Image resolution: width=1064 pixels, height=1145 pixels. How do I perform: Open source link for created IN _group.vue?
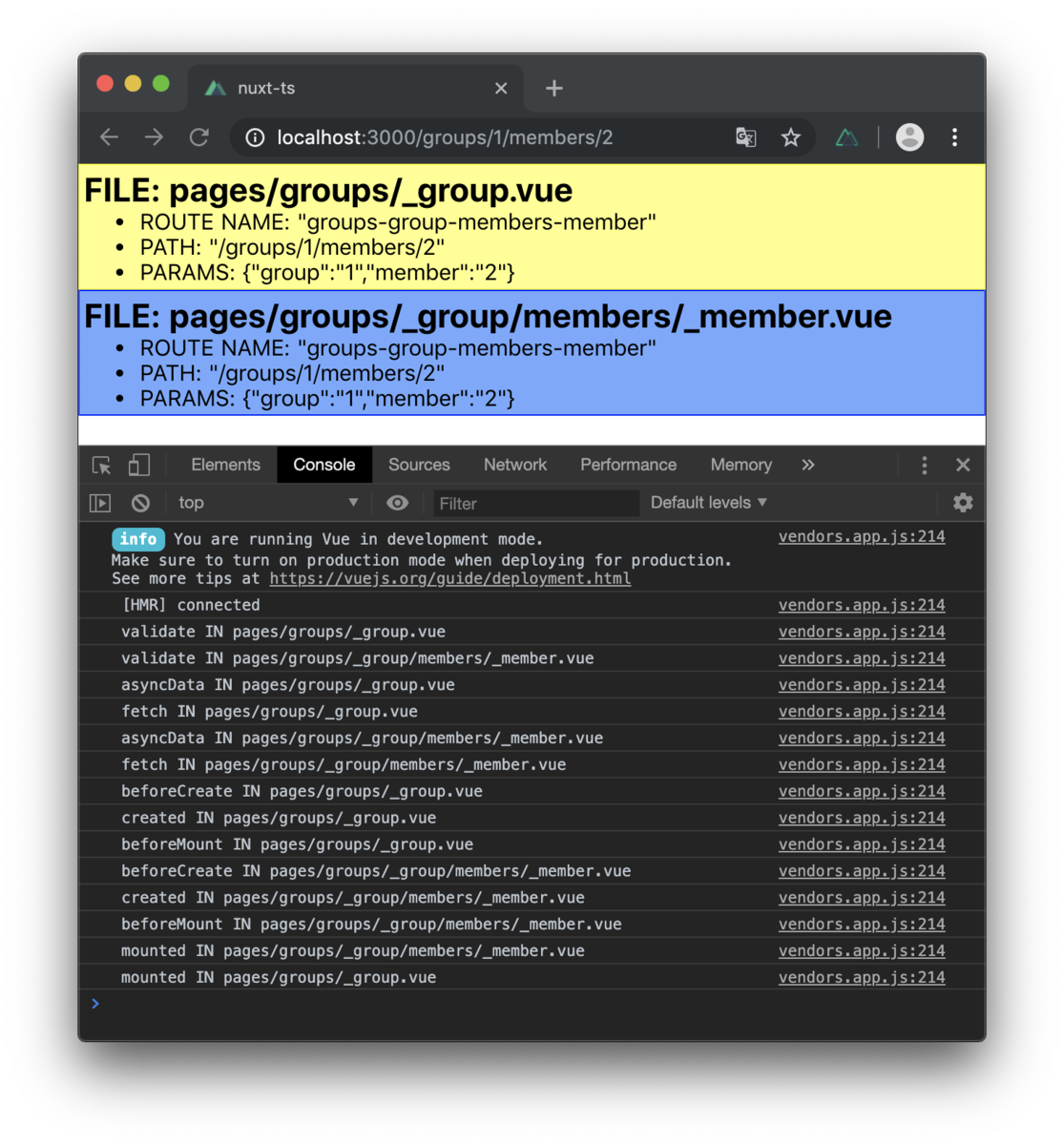point(862,818)
